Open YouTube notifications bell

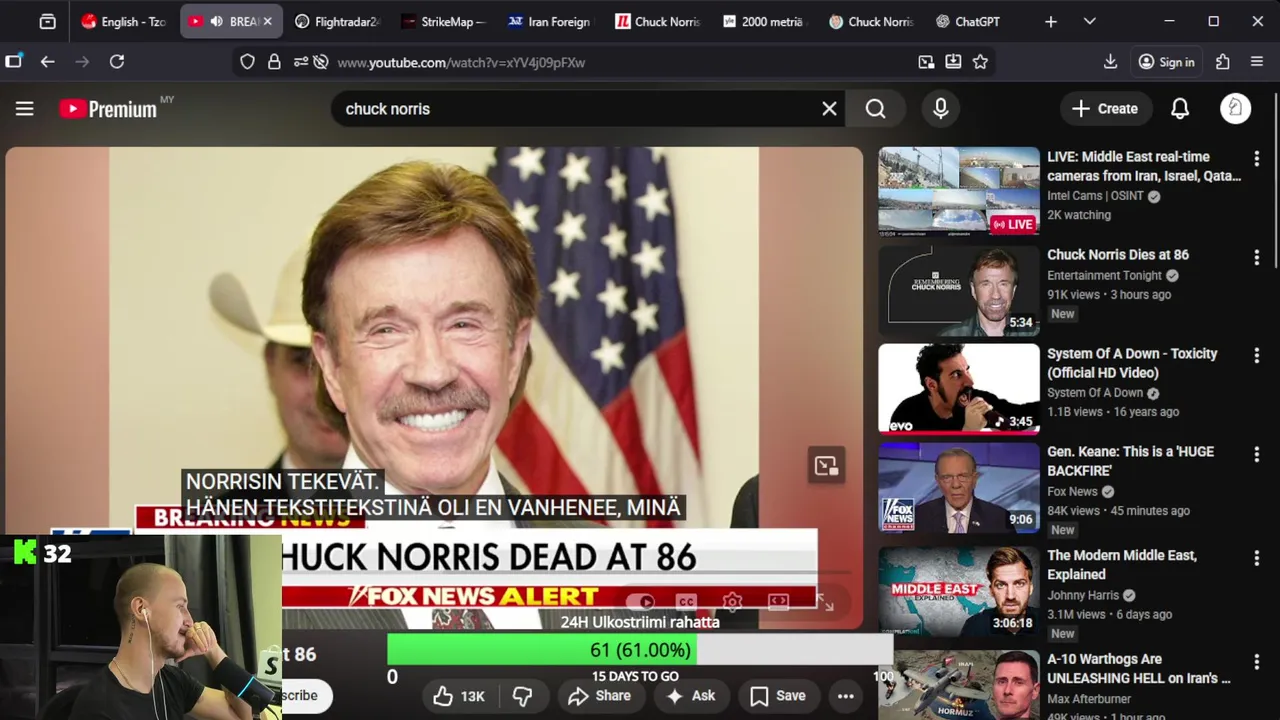[x=1180, y=109]
